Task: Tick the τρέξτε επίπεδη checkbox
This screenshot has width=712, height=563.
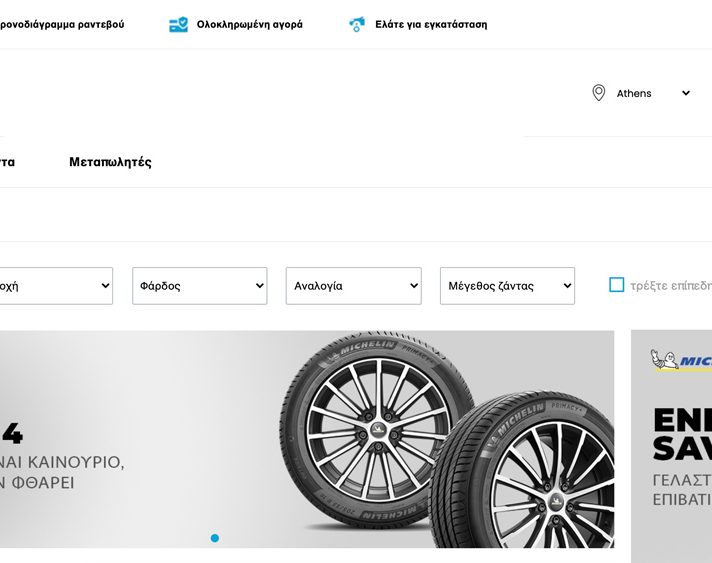Action: (616, 285)
